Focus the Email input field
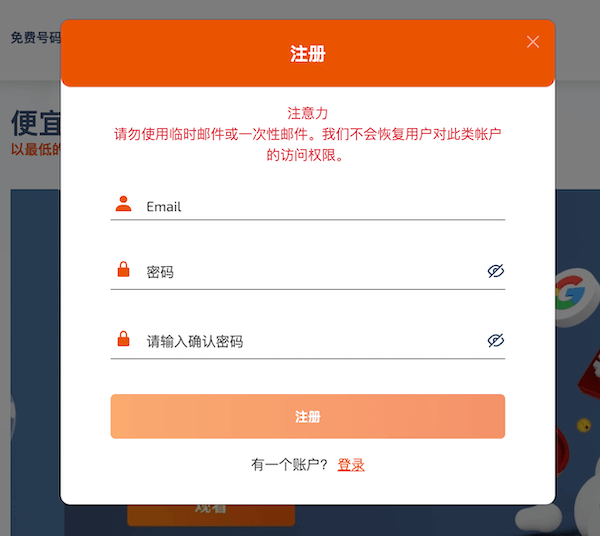This screenshot has width=600, height=536. [320, 207]
